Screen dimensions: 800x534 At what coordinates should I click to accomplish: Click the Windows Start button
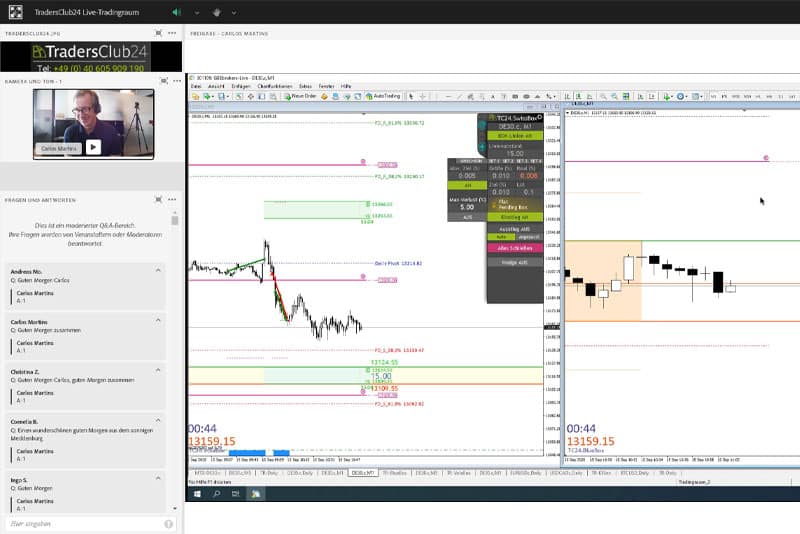pos(197,494)
